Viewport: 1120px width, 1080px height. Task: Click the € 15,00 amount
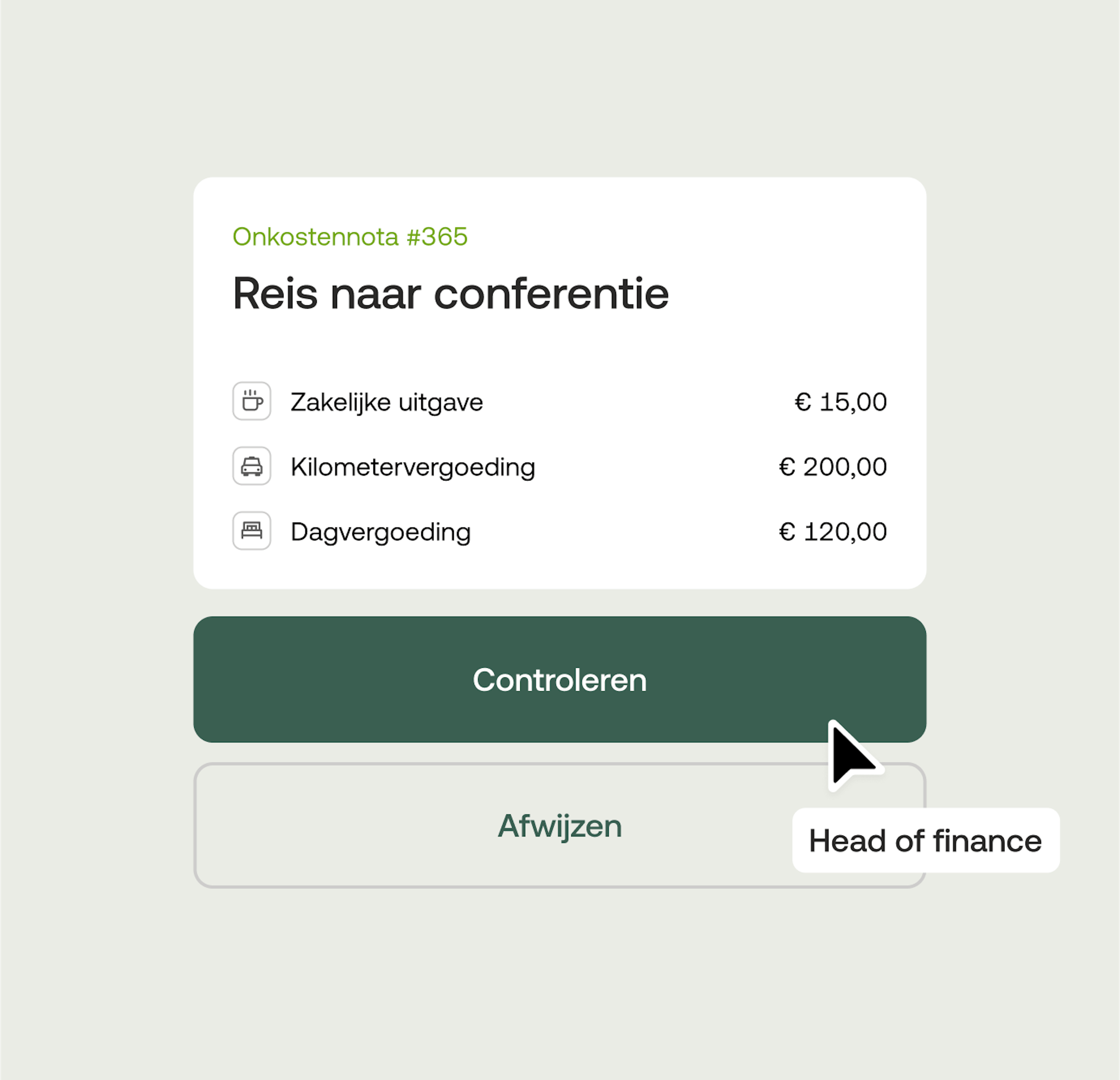(x=841, y=402)
